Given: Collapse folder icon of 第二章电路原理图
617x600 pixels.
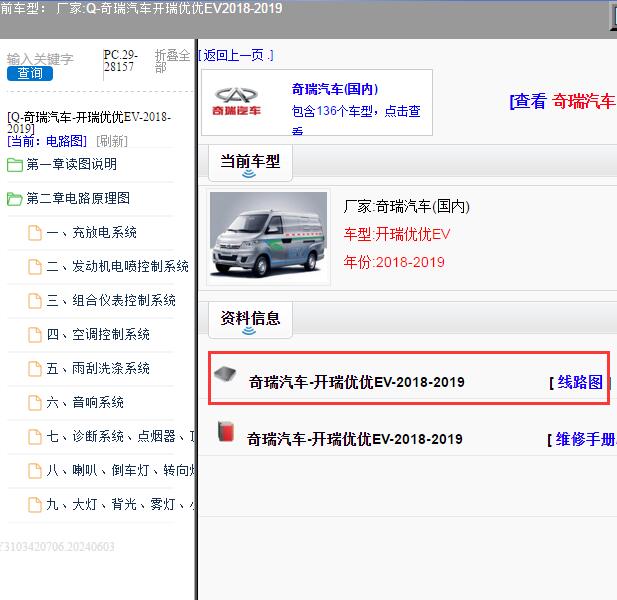Looking at the screenshot, I should tap(15, 199).
